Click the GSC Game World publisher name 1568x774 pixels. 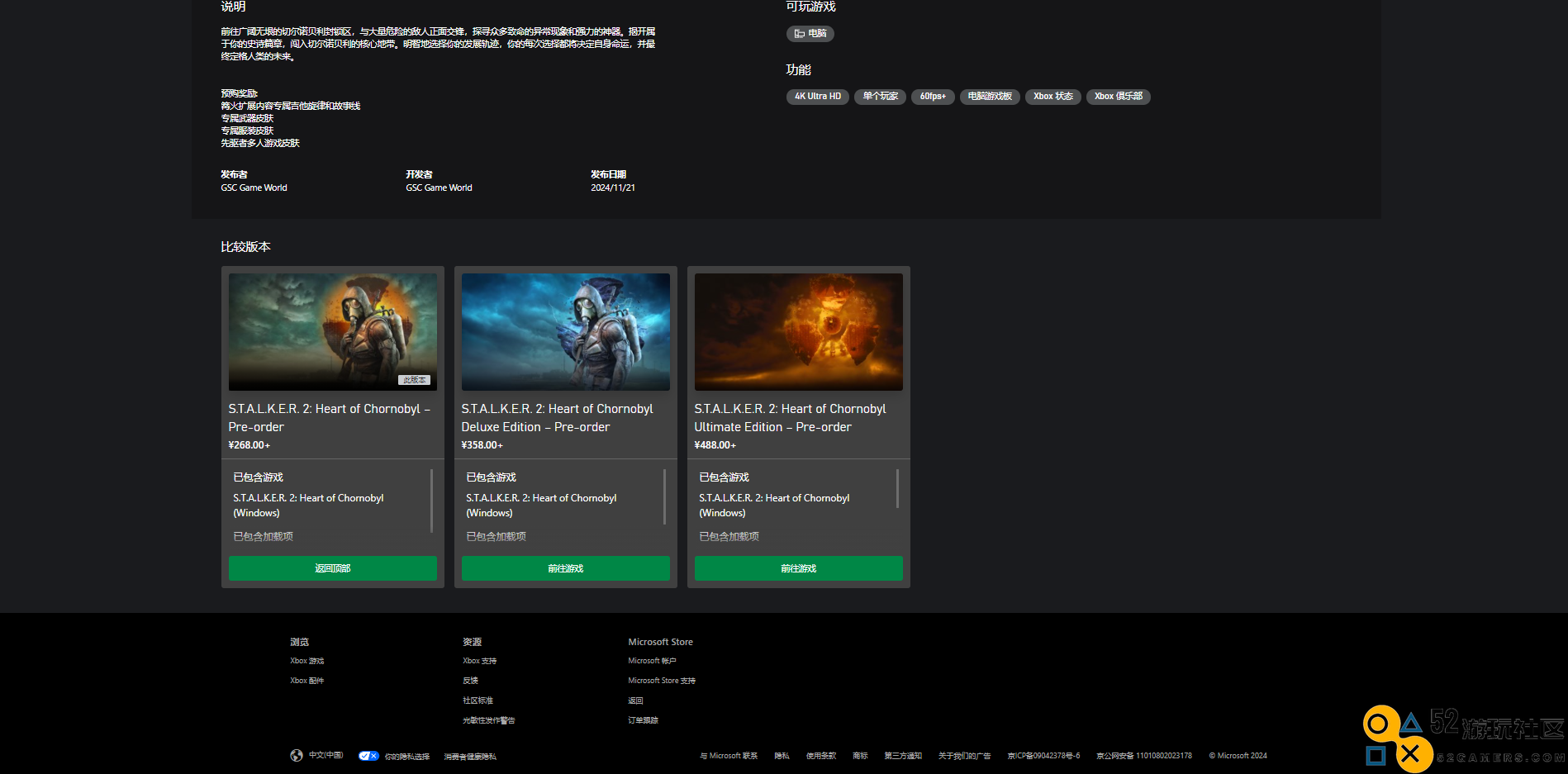click(x=254, y=188)
